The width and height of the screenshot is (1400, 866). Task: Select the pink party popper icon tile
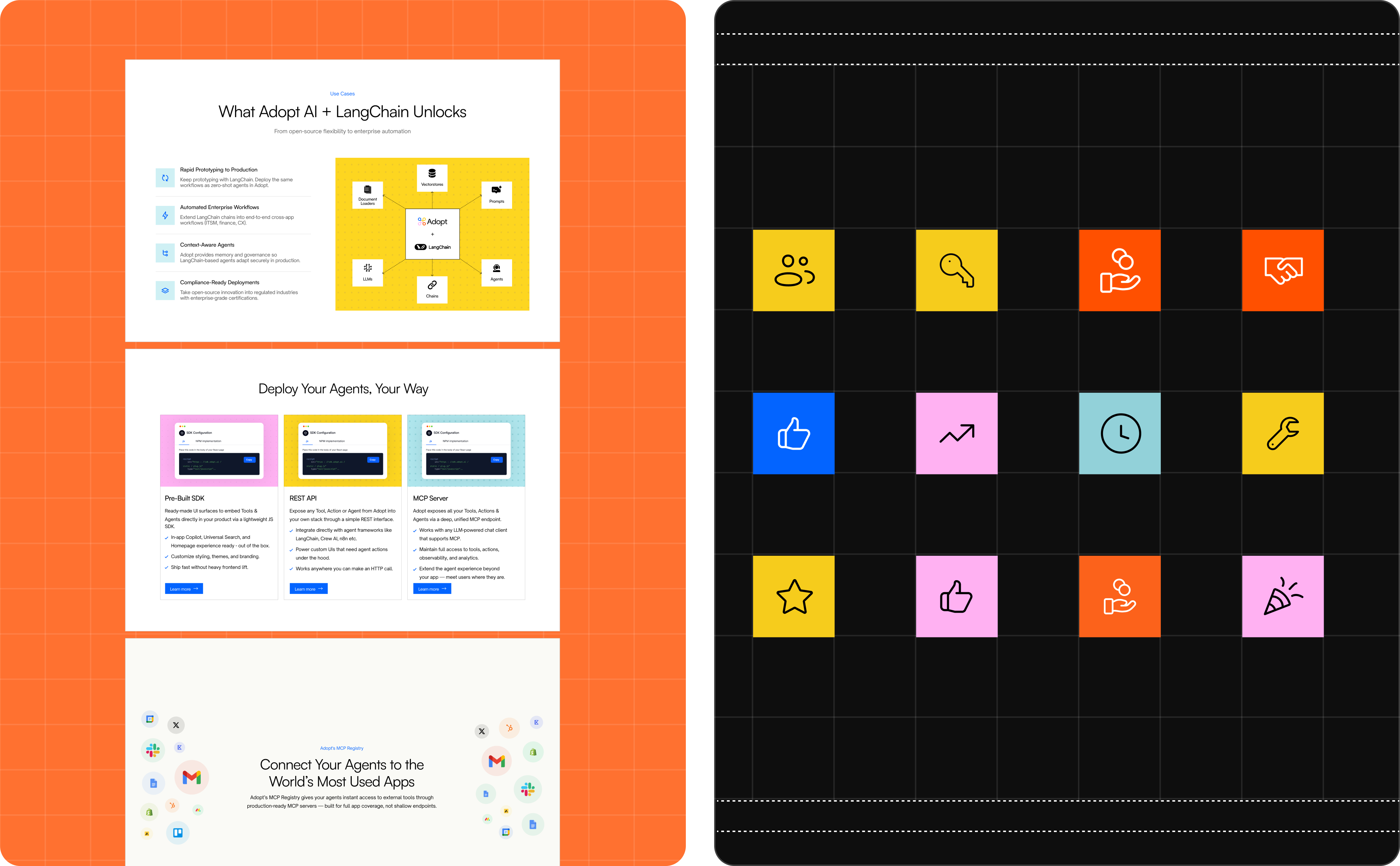pyautogui.click(x=1283, y=596)
